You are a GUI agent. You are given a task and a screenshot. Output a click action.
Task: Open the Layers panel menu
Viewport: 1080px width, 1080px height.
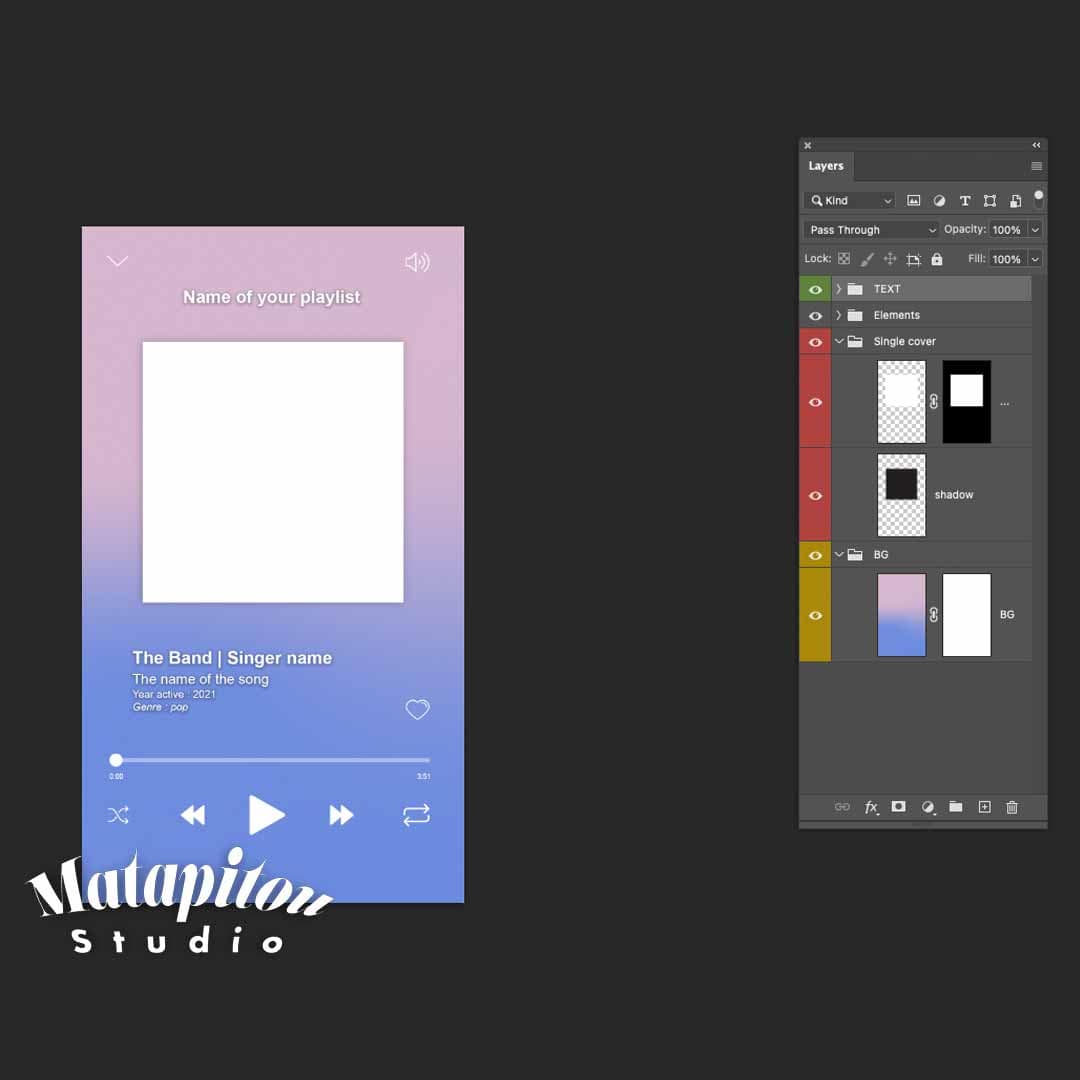click(1036, 166)
